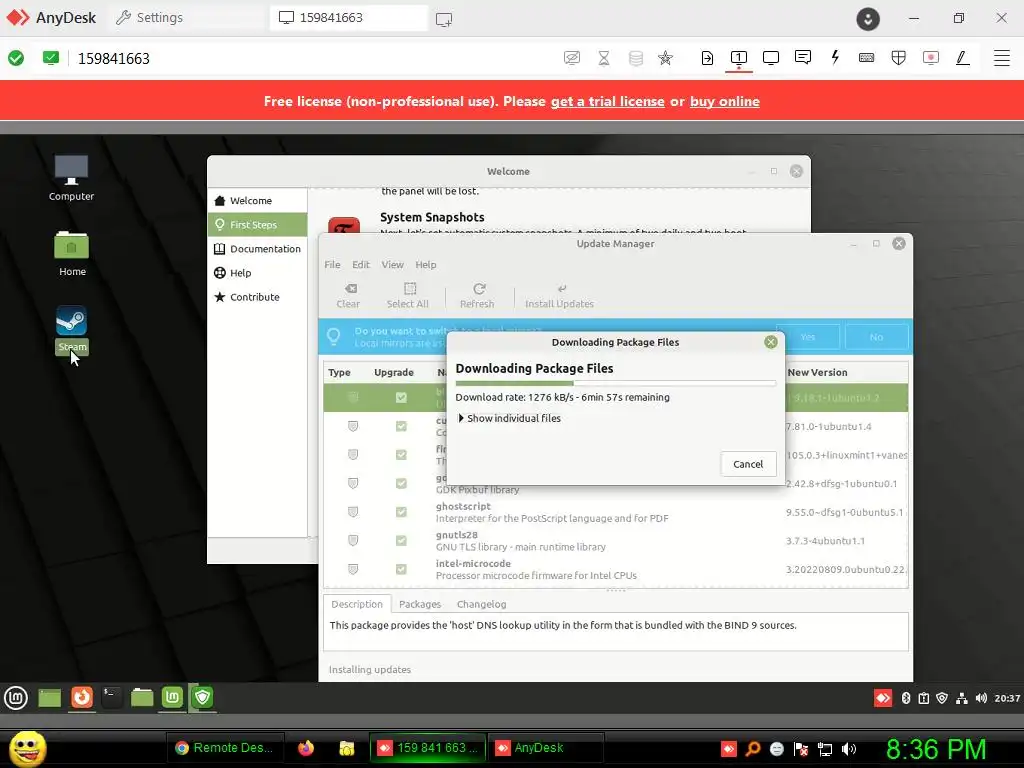Switch to the Packages tab
The image size is (1024, 768).
tap(420, 604)
